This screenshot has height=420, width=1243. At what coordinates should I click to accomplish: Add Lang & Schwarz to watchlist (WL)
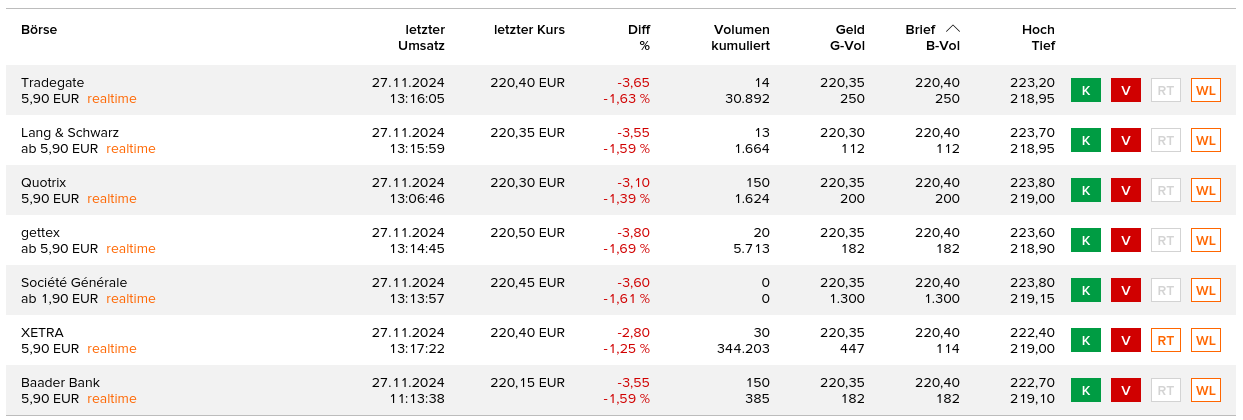(1206, 141)
